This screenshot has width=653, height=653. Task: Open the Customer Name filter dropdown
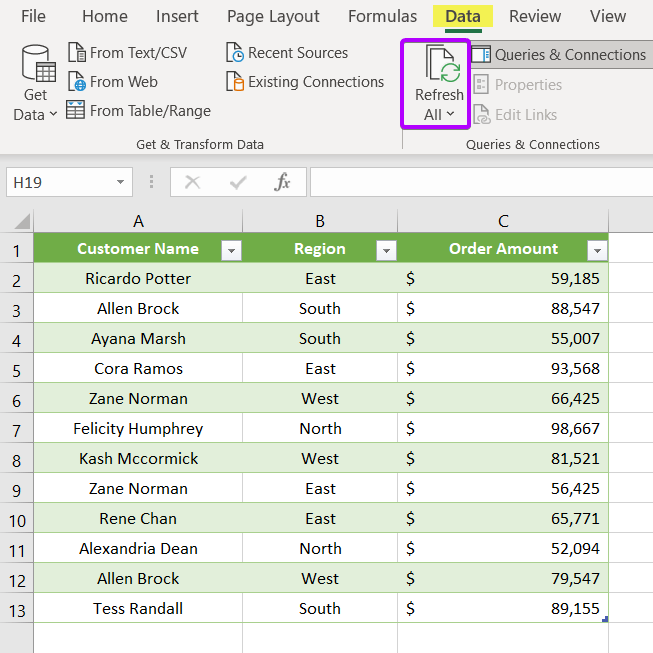(232, 250)
